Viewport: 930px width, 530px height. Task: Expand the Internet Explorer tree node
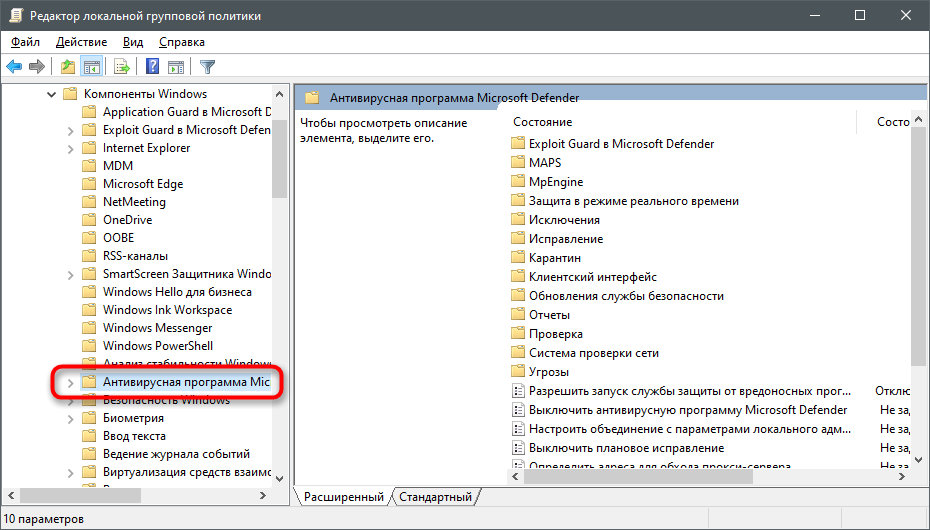(x=70, y=148)
